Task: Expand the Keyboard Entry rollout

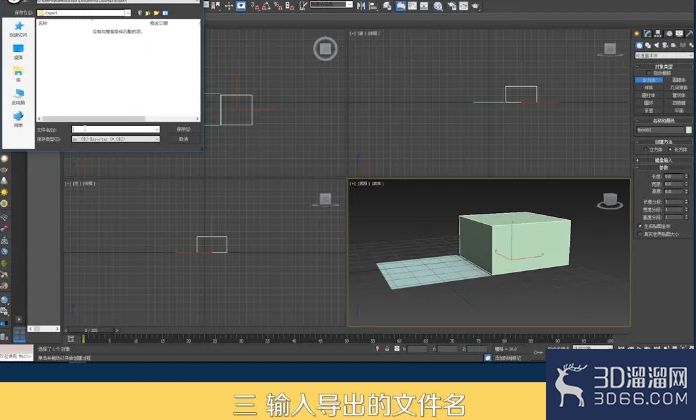Action: (x=664, y=160)
